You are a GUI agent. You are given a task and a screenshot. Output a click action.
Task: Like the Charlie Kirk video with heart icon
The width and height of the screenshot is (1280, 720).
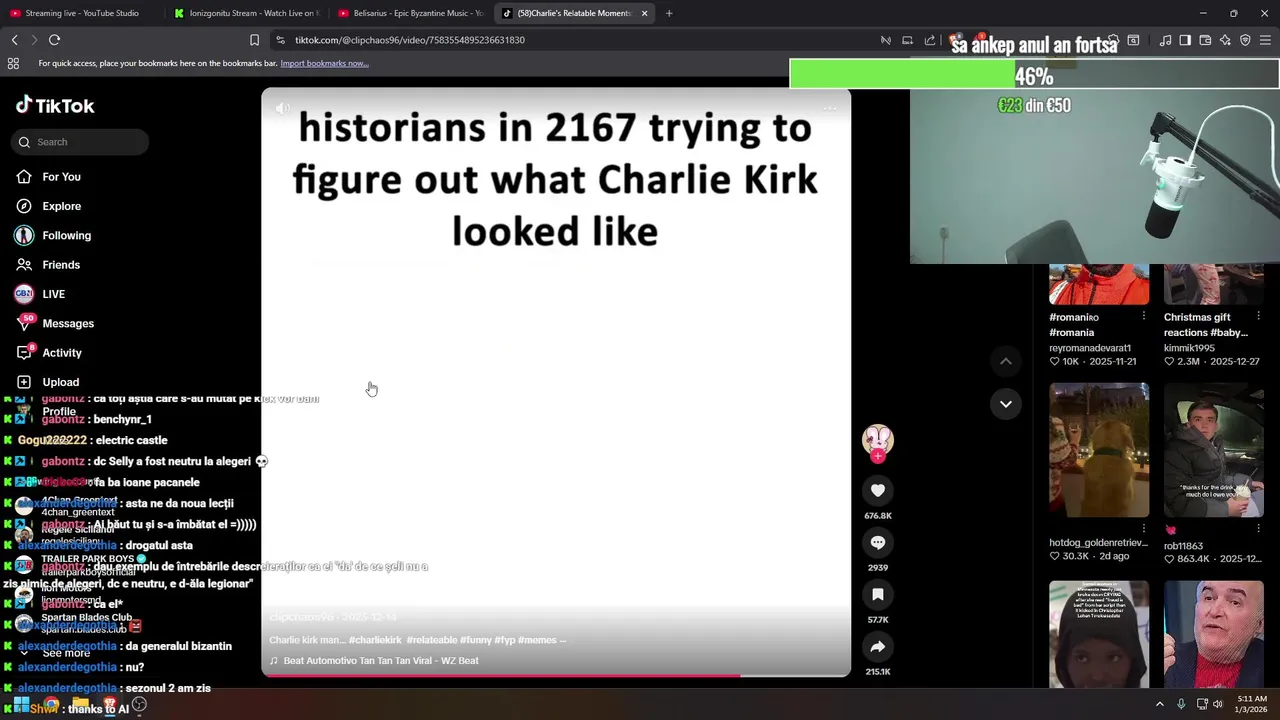(877, 490)
